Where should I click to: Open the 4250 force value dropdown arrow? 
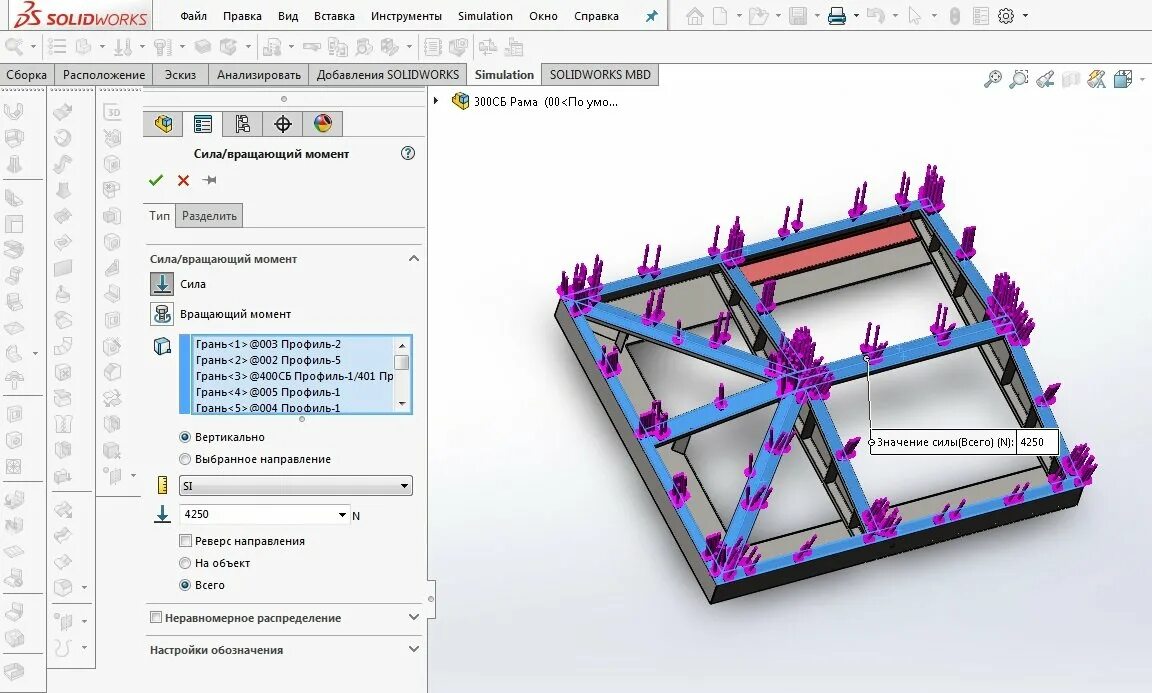tap(342, 514)
